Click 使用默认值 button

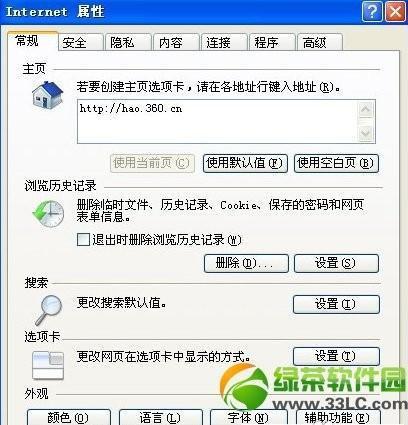245,163
